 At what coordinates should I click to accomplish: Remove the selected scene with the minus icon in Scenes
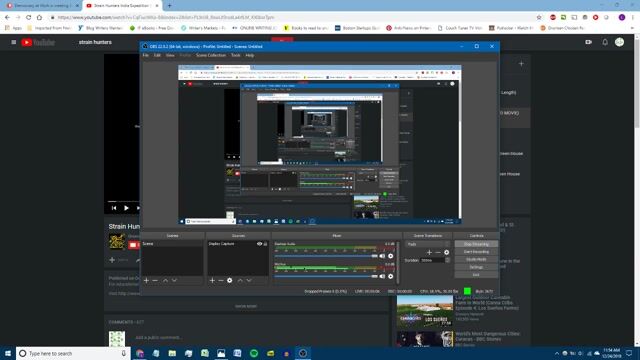click(x=155, y=280)
